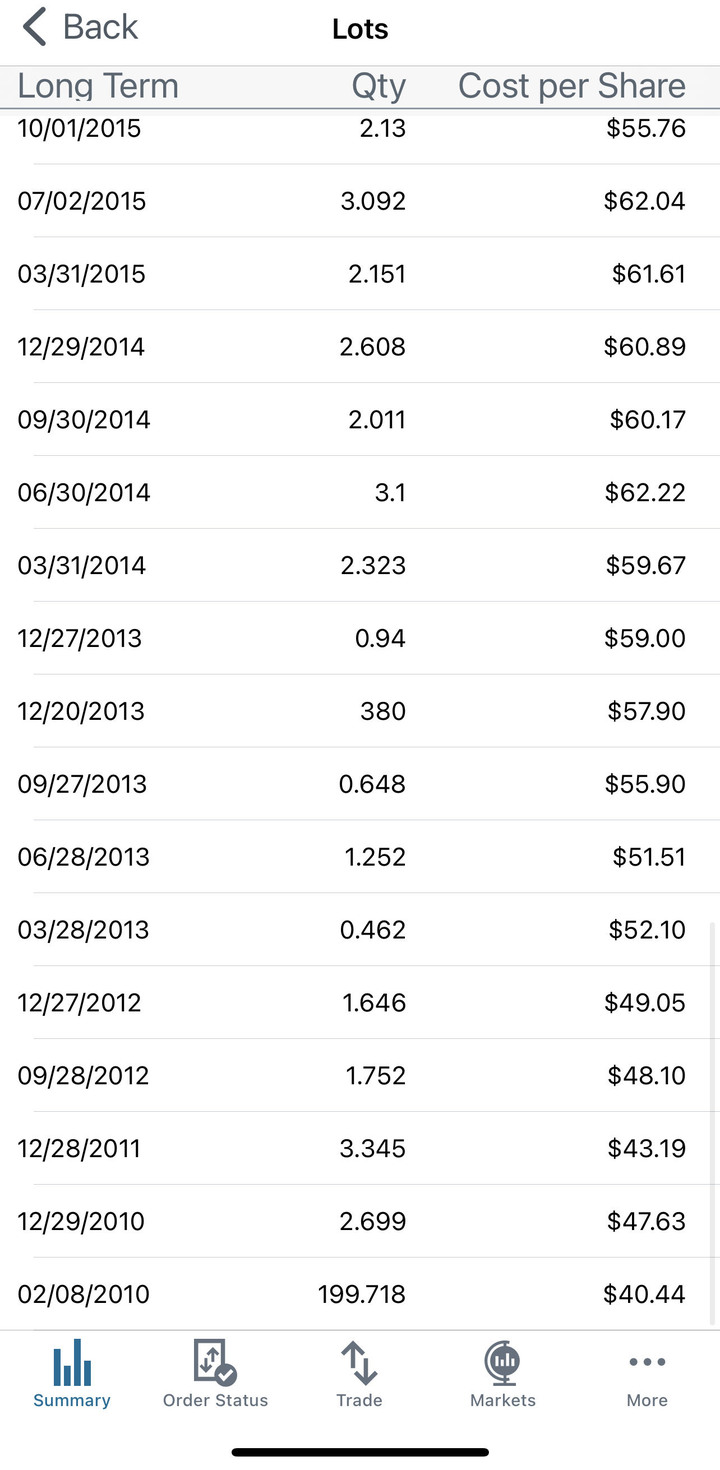Open the Summary bar chart icon
This screenshot has width=720, height=1470.
coord(72,1362)
